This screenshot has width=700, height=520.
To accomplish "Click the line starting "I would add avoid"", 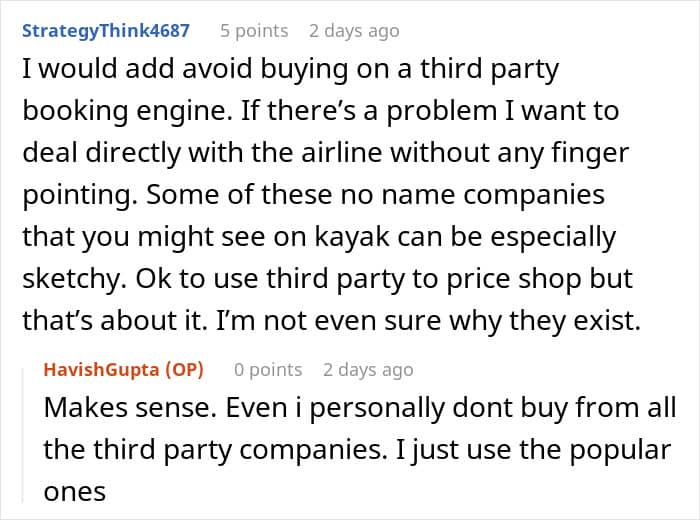I will 290,69.
